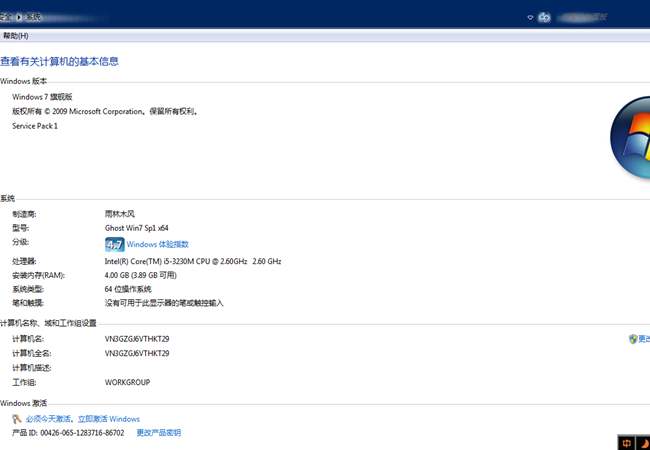The width and height of the screenshot is (650, 450).
Task: Select full computer name beside 计算机全名
Action: pos(137,353)
